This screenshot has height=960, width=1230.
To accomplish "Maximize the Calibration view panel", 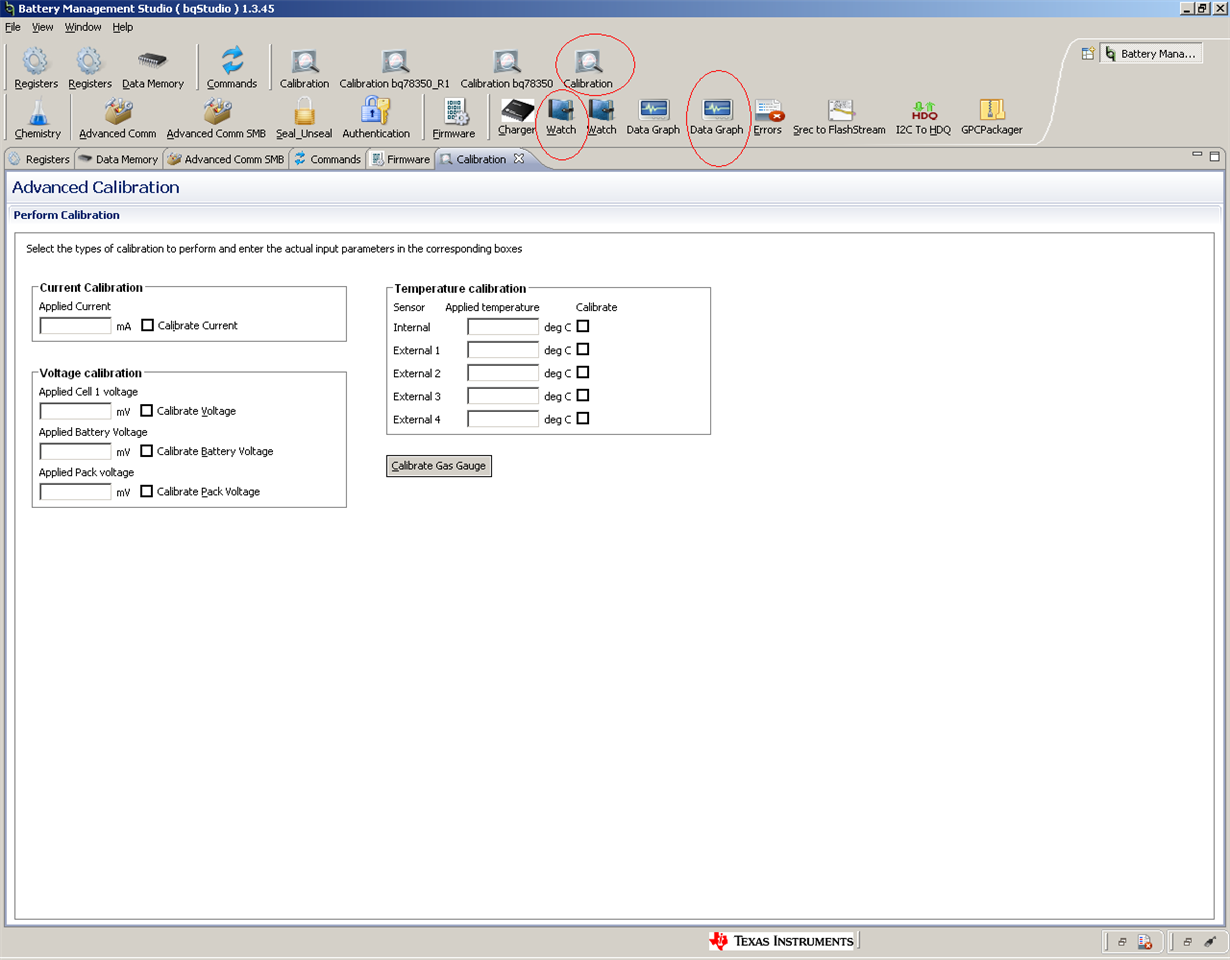I will (x=1214, y=156).
